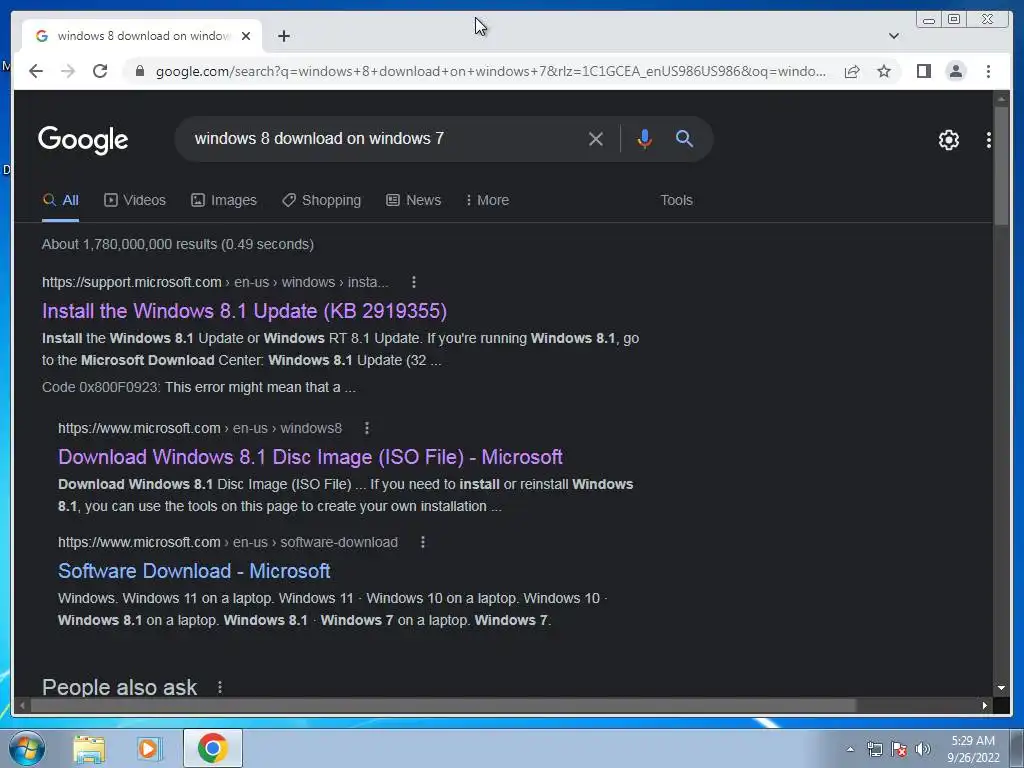Click the browser forward arrow
Viewport: 1024px width, 768px height.
coord(68,71)
